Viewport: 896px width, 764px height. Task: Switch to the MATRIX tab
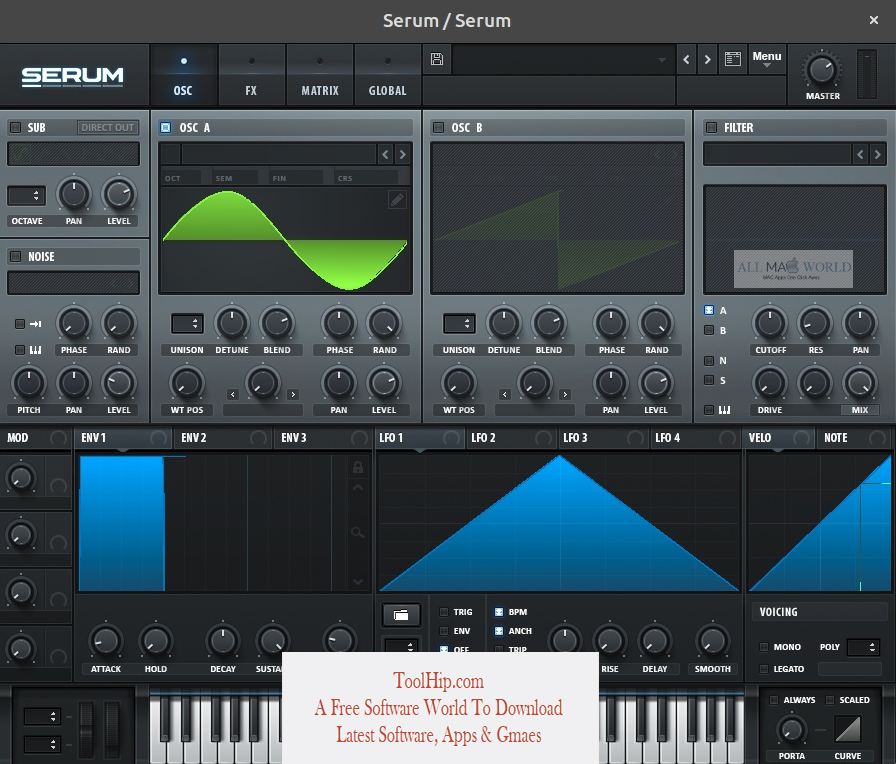[320, 76]
